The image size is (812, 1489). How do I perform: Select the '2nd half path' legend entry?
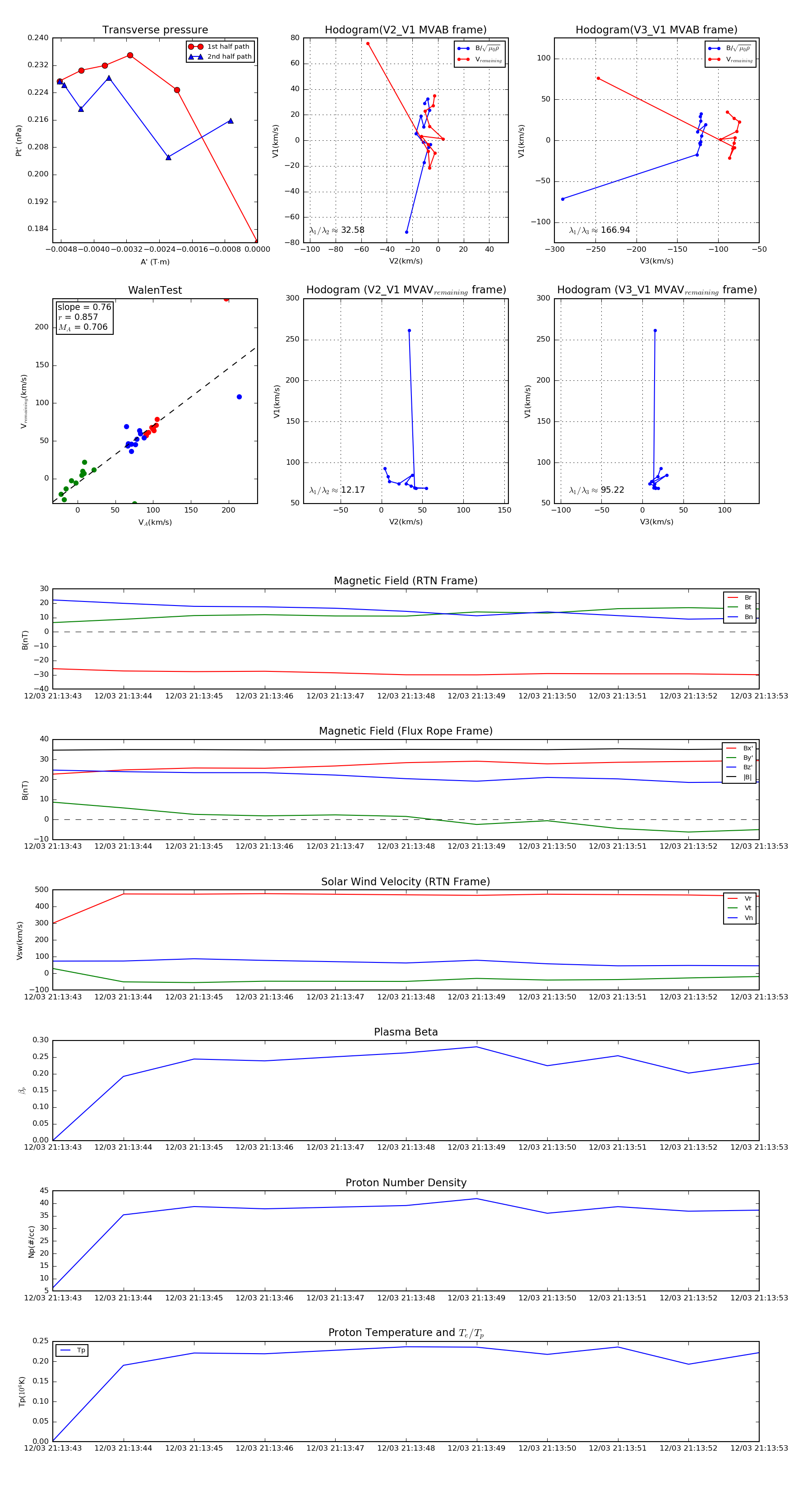coord(220,57)
